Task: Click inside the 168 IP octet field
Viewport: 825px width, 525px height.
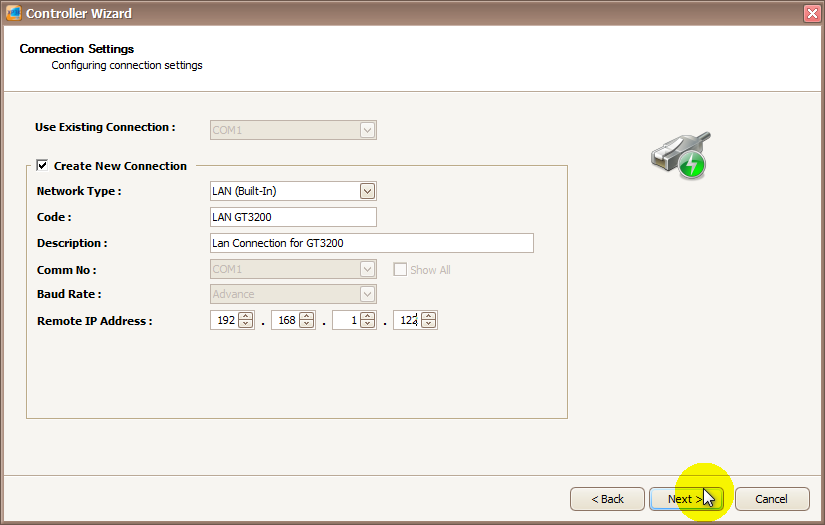Action: coord(285,321)
